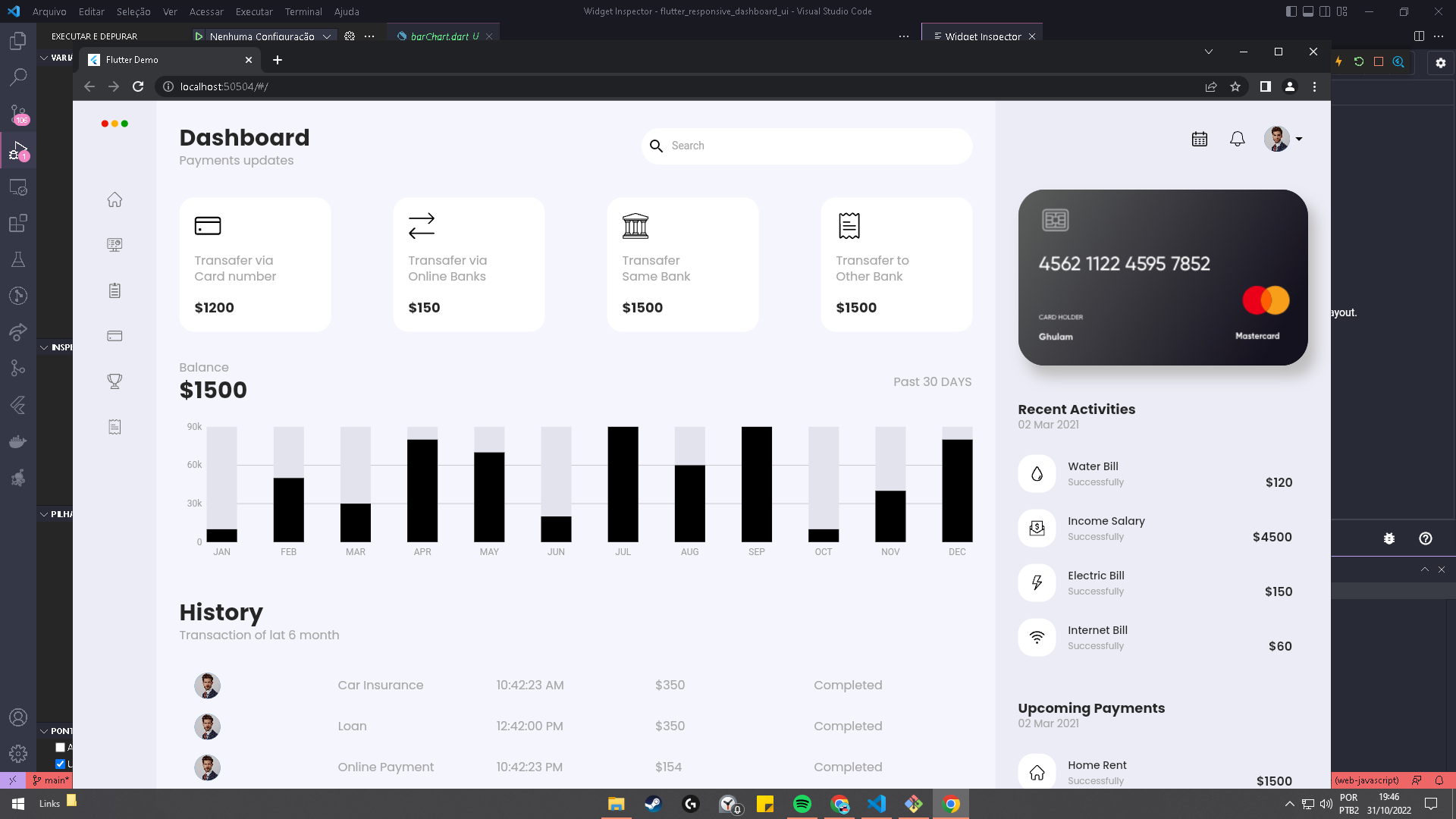Collapse the VARIÁVEIS debug section
This screenshot has height=819, width=1456.
pyautogui.click(x=44, y=58)
